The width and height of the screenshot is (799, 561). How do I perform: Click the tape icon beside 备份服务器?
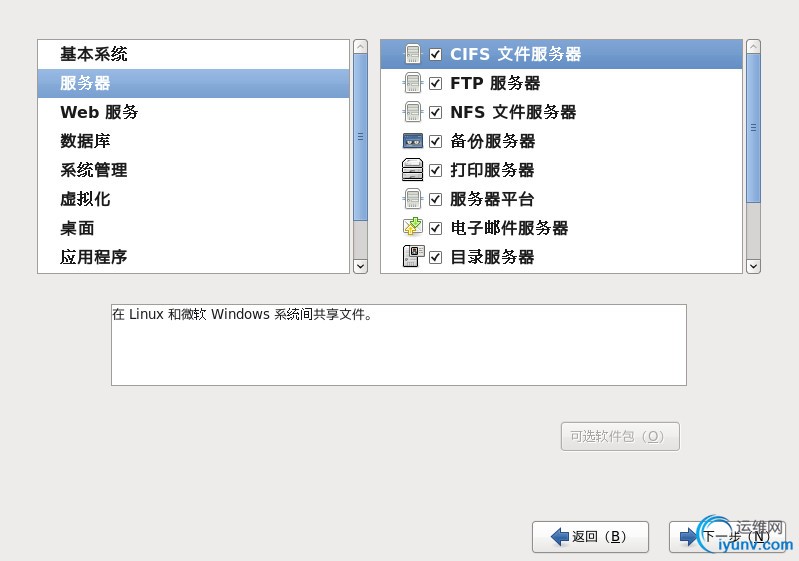(x=413, y=141)
